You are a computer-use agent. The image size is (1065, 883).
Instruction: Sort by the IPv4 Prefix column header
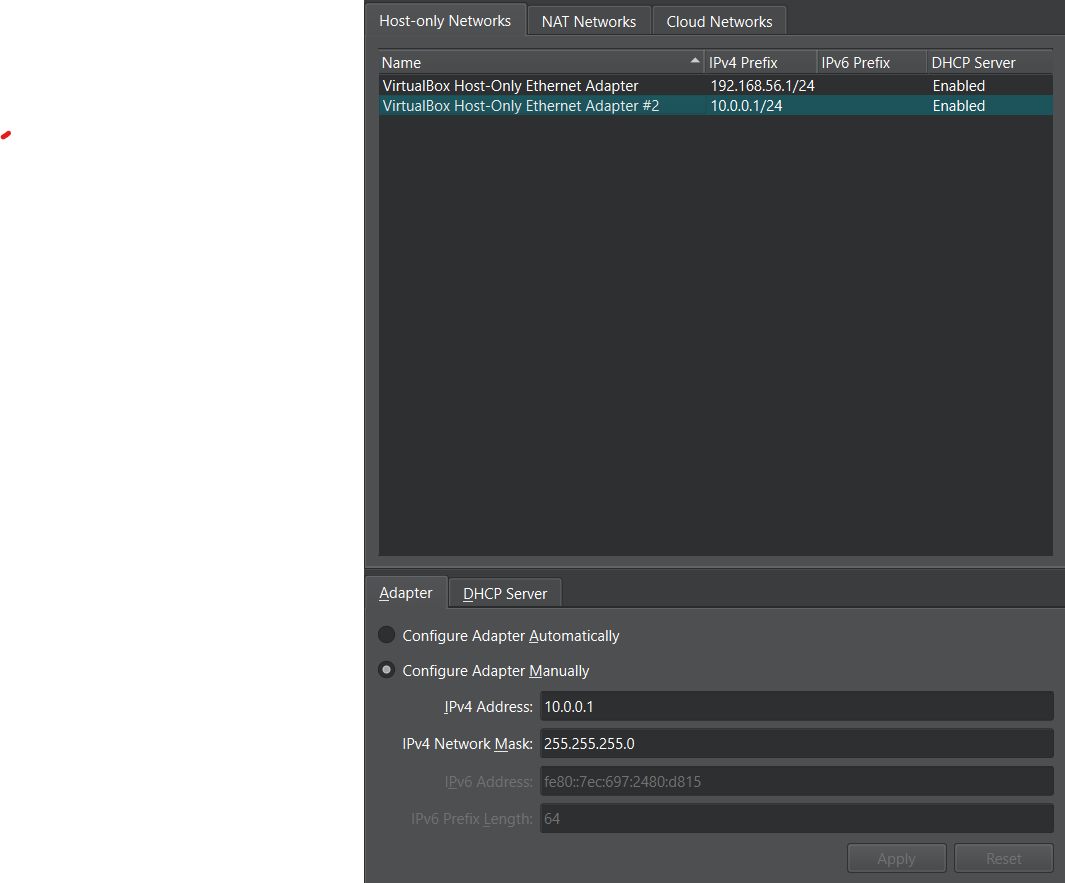coord(760,62)
